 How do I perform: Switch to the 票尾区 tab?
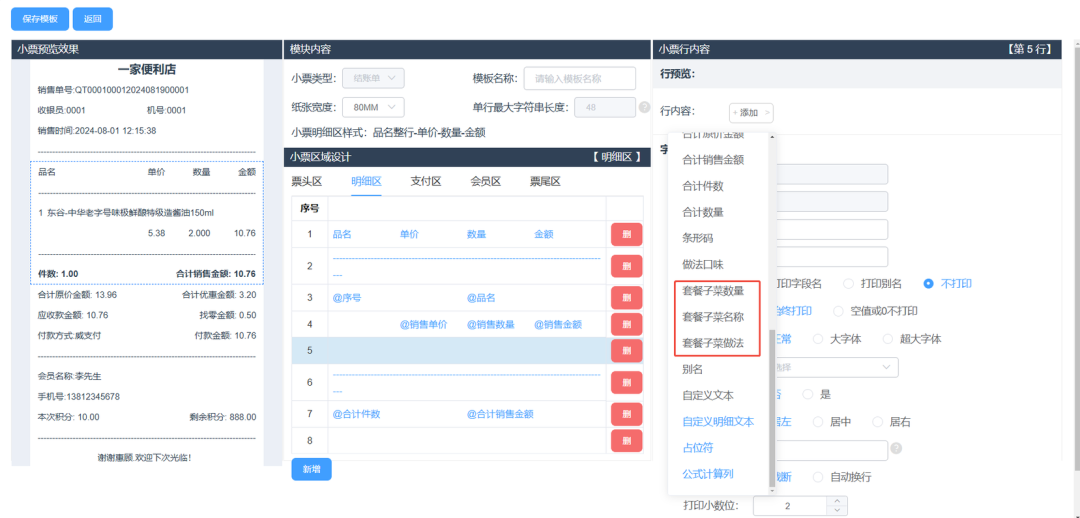545,182
